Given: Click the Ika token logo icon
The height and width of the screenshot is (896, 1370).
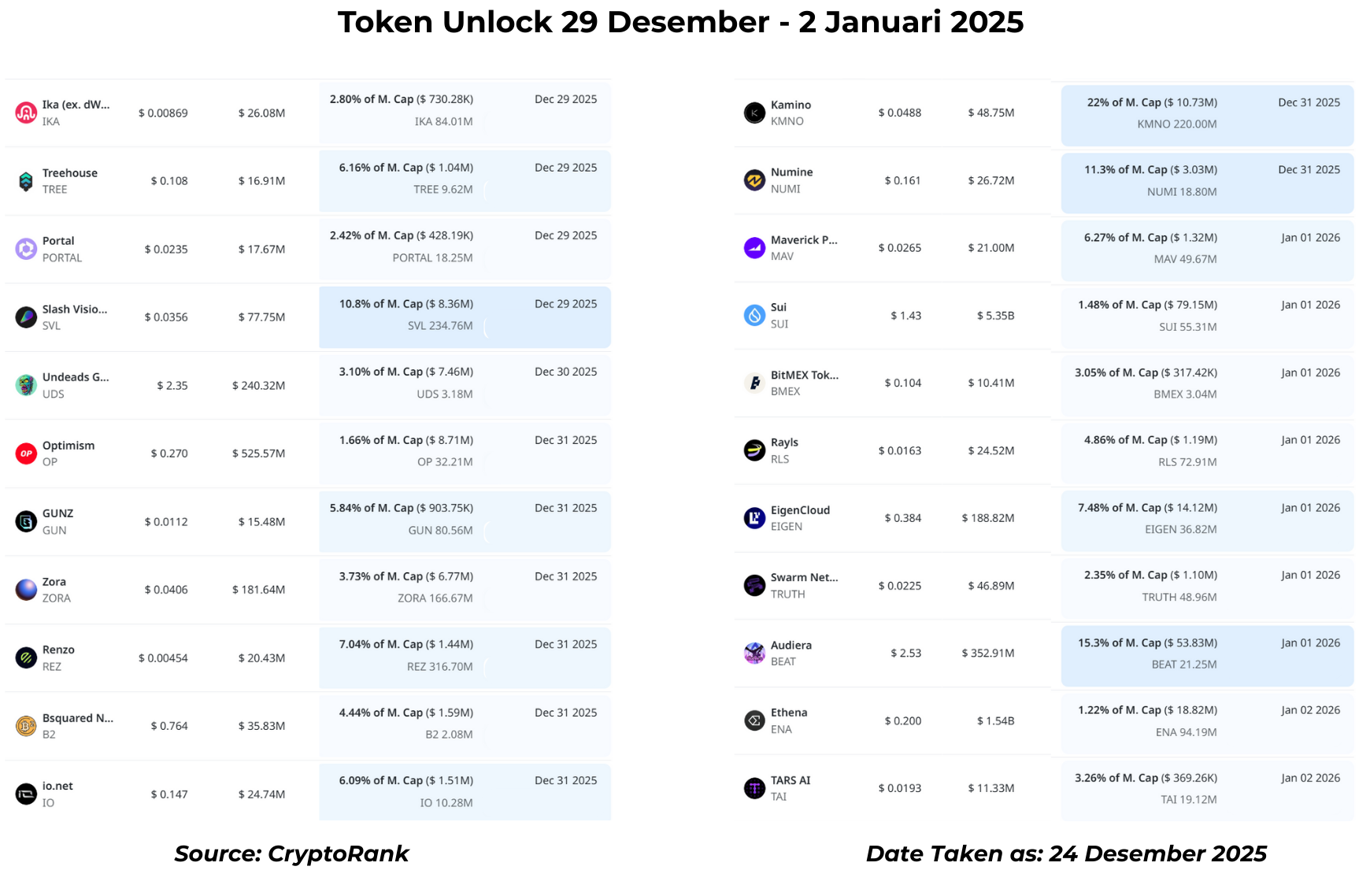Looking at the screenshot, I should click(26, 113).
